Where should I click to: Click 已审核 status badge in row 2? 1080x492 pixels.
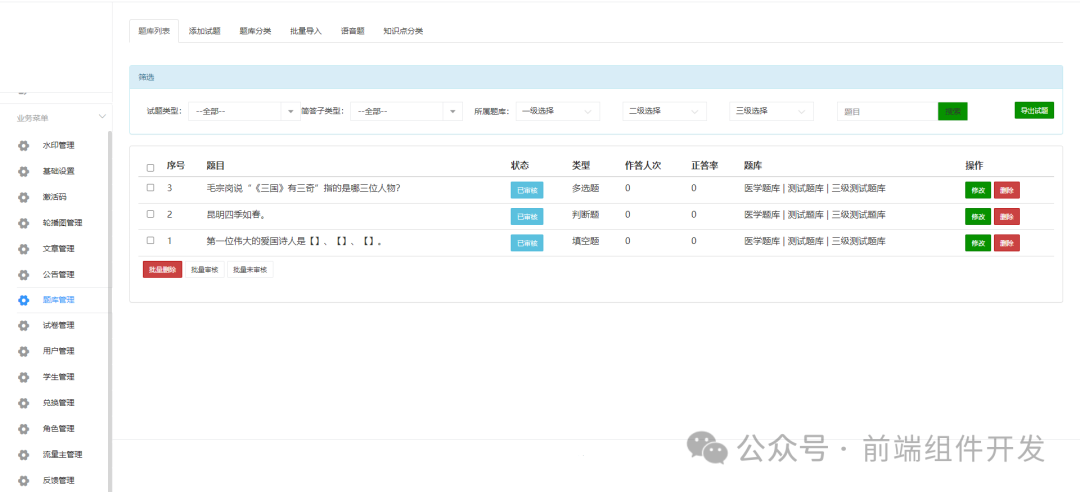coord(527,216)
